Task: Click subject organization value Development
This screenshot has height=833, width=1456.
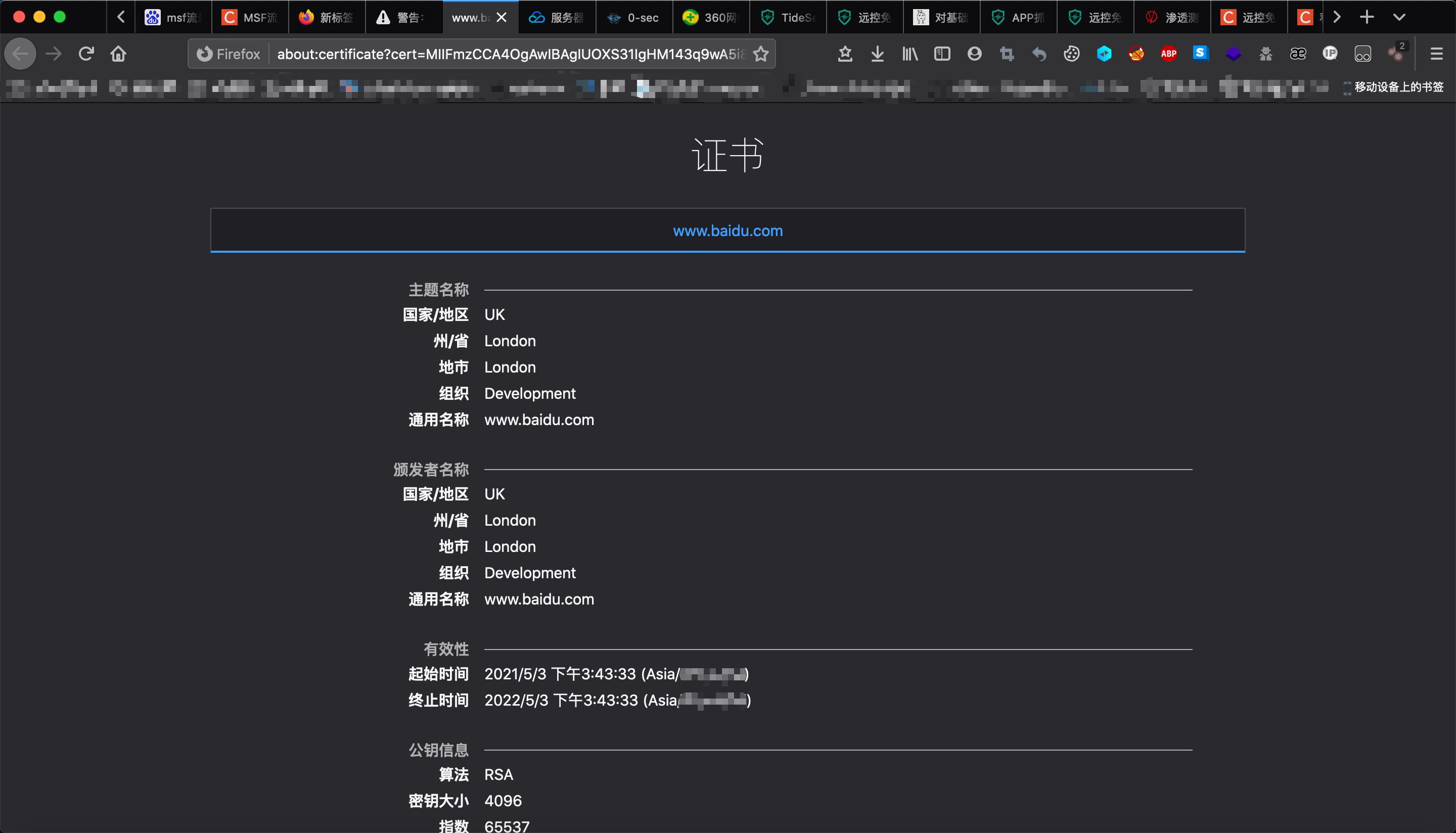Action: (x=530, y=394)
